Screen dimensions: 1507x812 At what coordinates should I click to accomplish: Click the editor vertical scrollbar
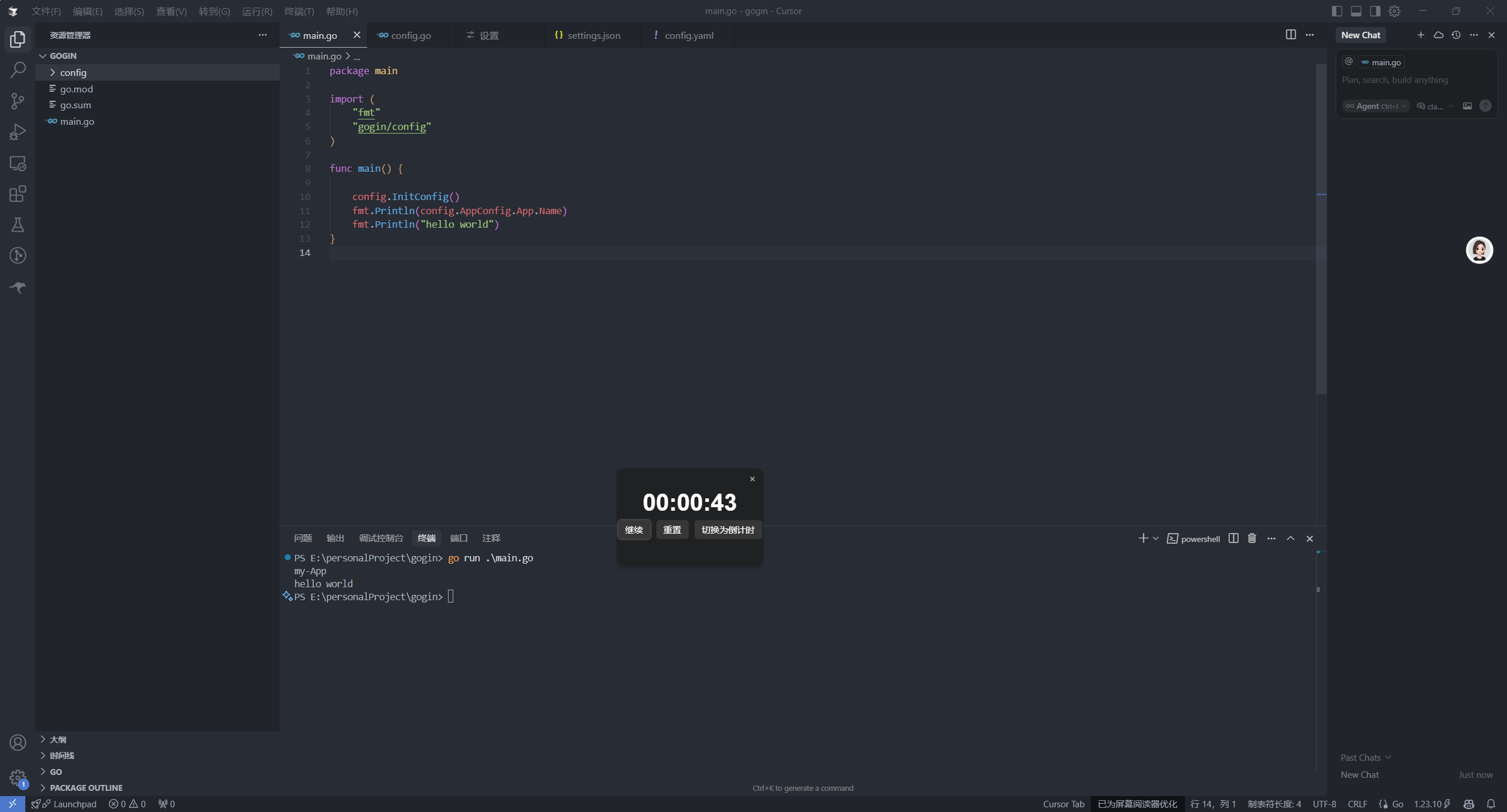tap(1321, 229)
